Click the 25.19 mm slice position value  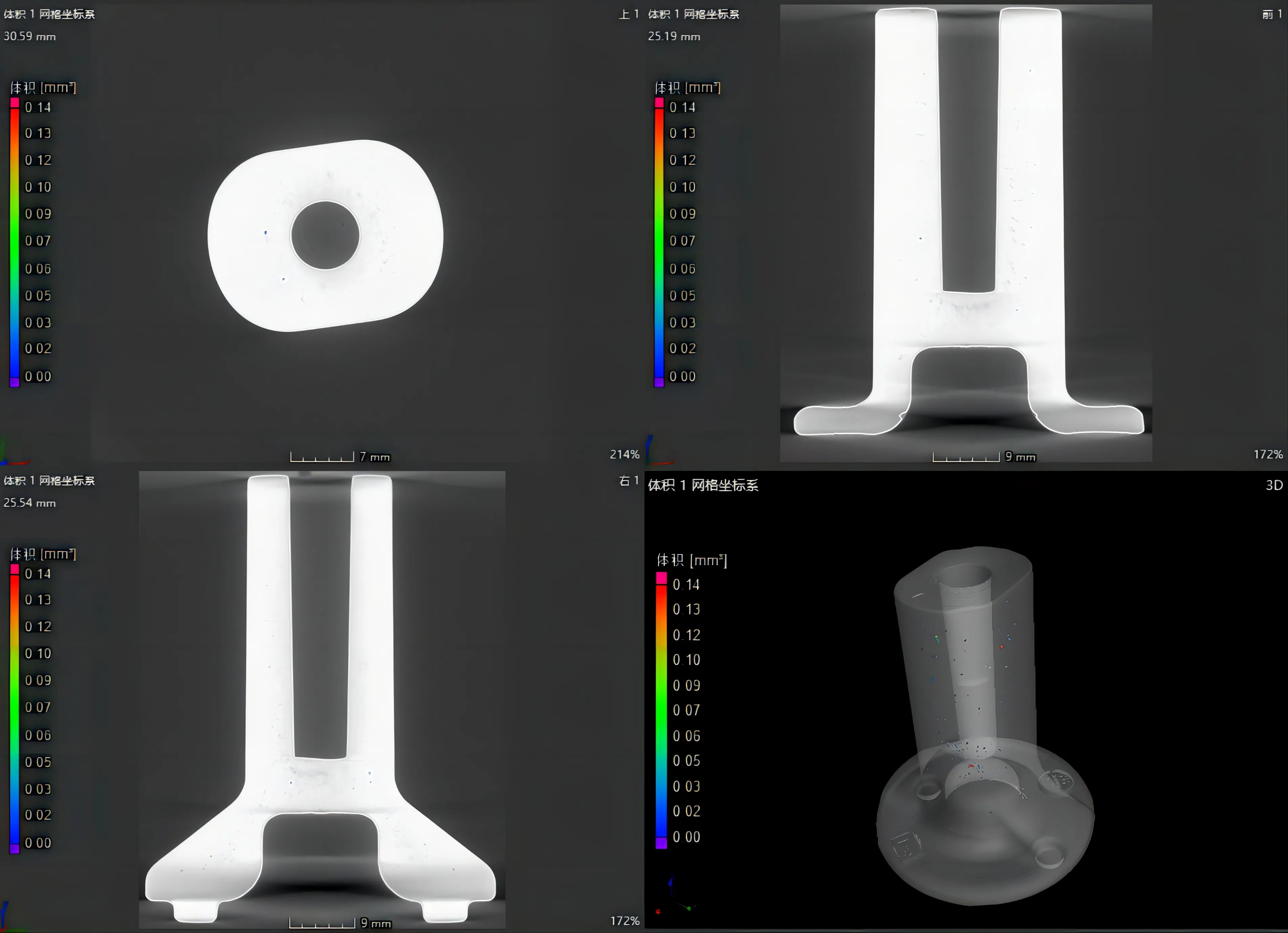pos(674,36)
